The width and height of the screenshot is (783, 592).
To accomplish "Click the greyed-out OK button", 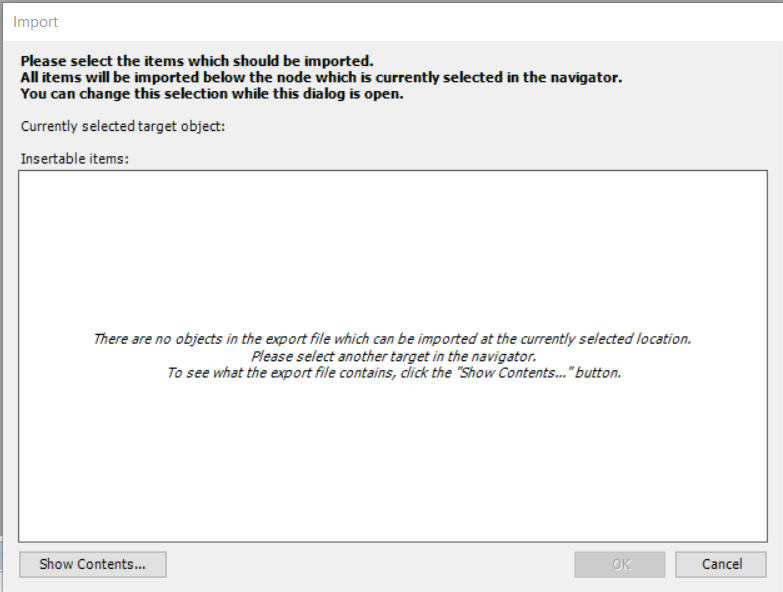I will click(620, 564).
